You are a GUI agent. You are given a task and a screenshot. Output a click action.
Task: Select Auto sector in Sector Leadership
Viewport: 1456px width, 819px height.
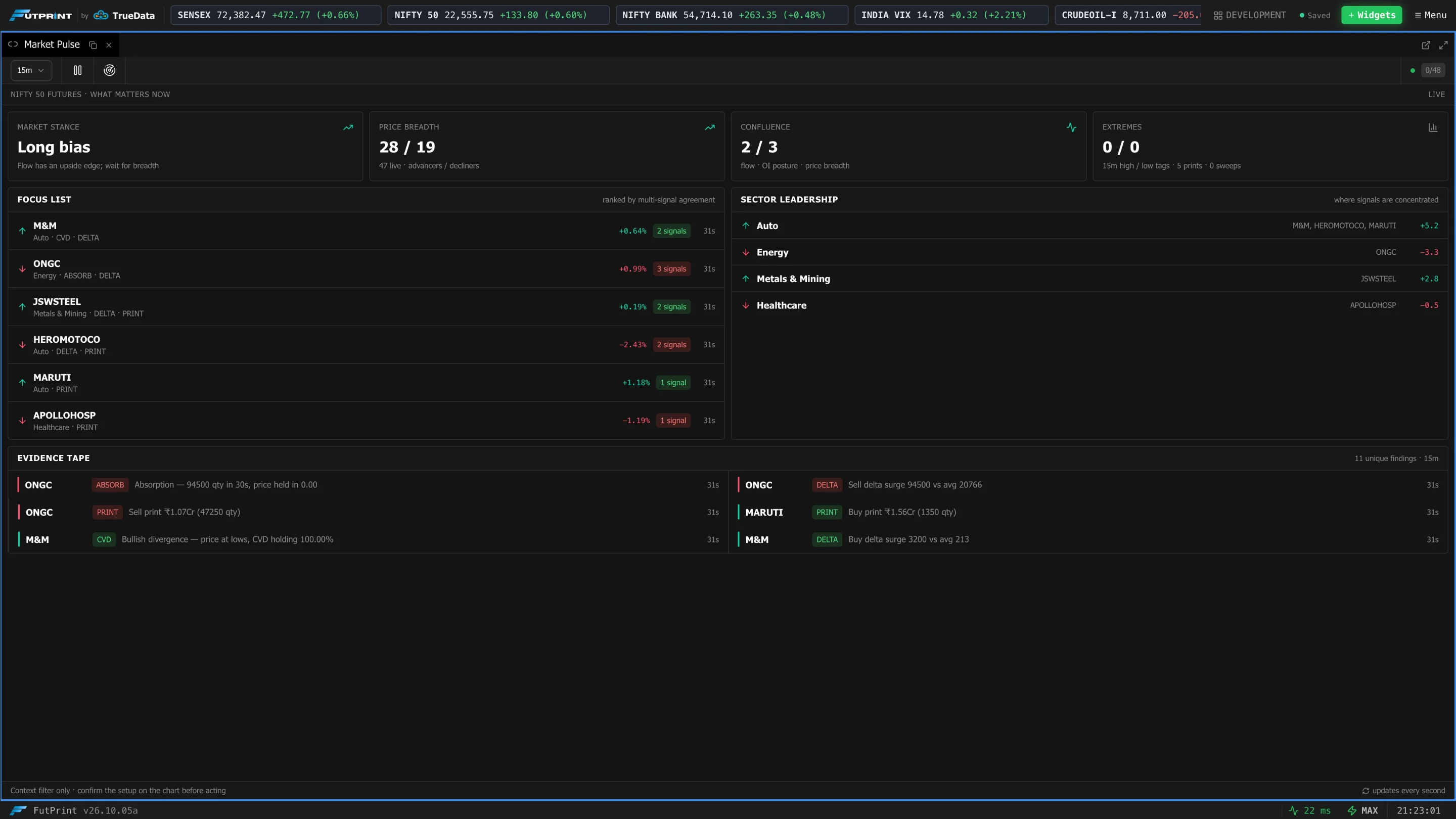click(1089, 225)
